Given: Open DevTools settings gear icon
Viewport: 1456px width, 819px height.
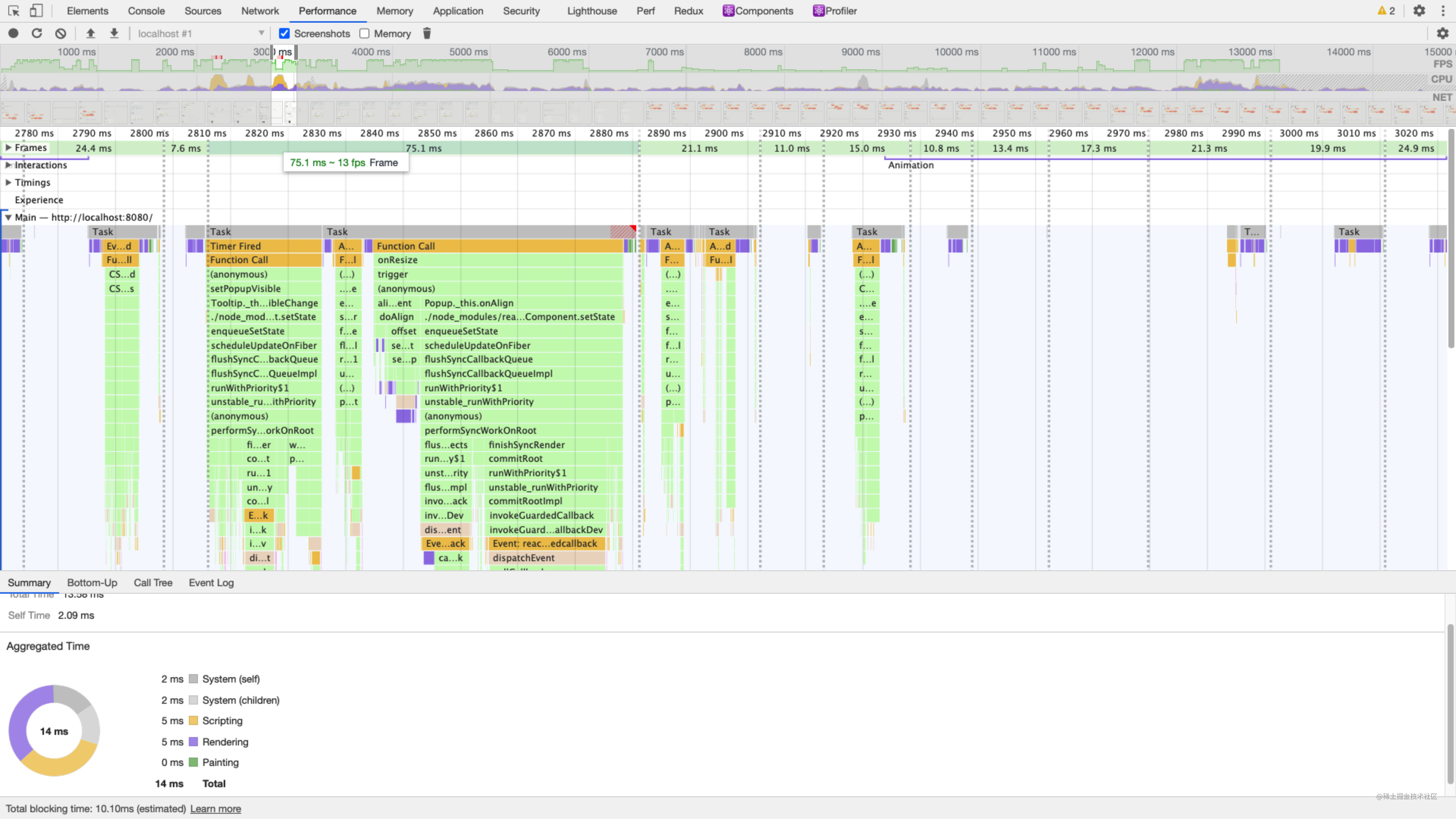Looking at the screenshot, I should pyautogui.click(x=1419, y=11).
